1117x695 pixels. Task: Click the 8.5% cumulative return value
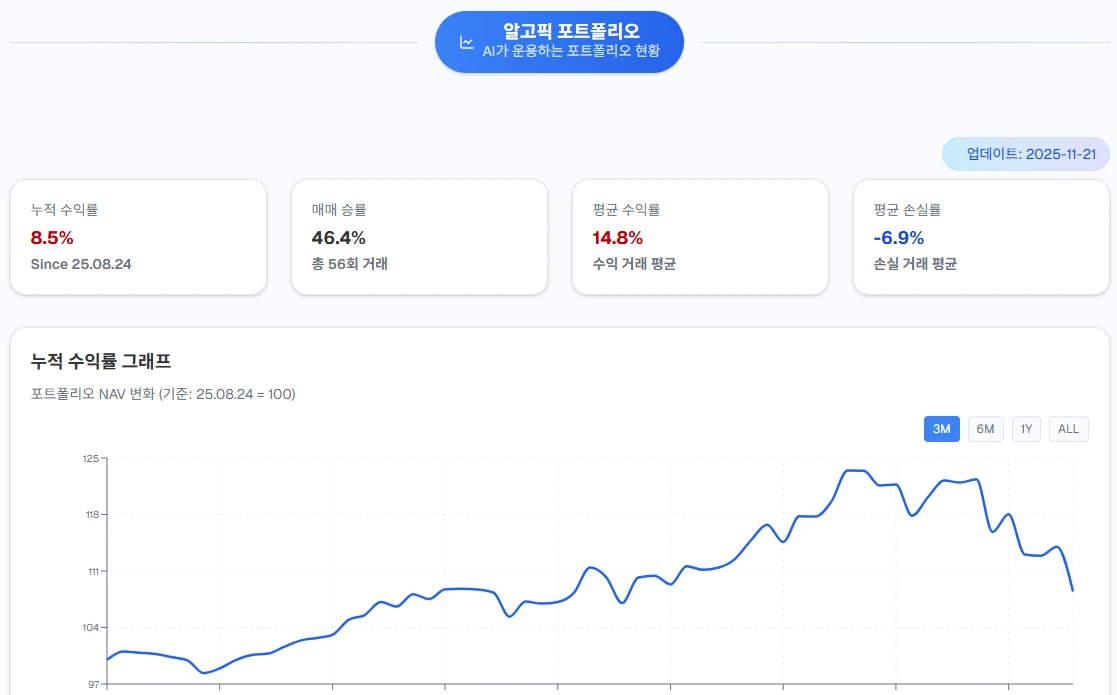click(52, 238)
